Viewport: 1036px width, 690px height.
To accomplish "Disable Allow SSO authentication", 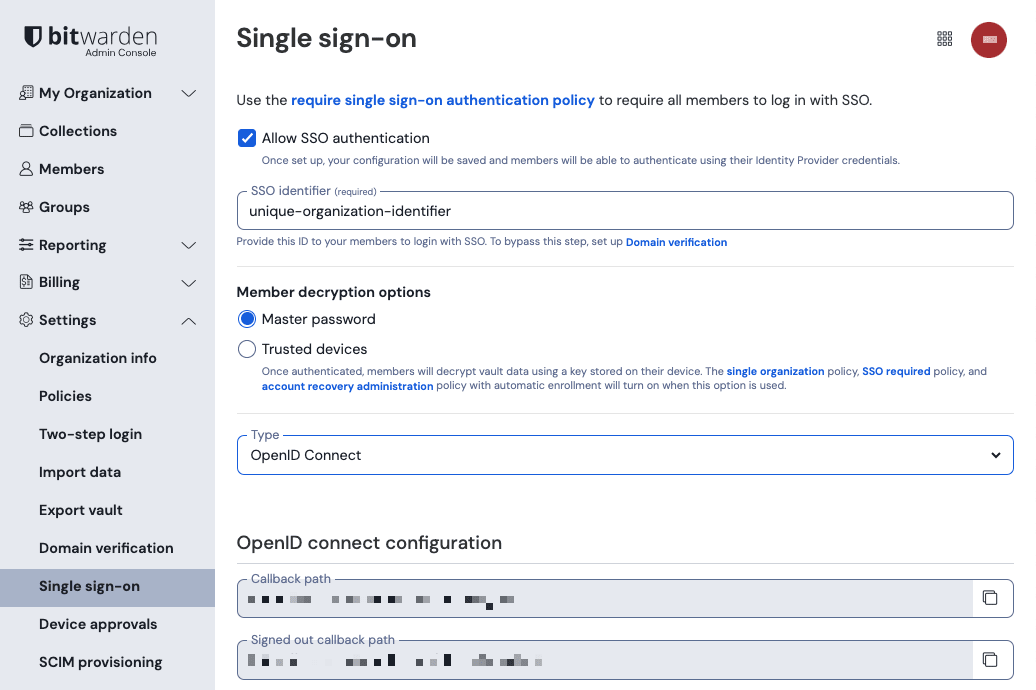I will (246, 138).
